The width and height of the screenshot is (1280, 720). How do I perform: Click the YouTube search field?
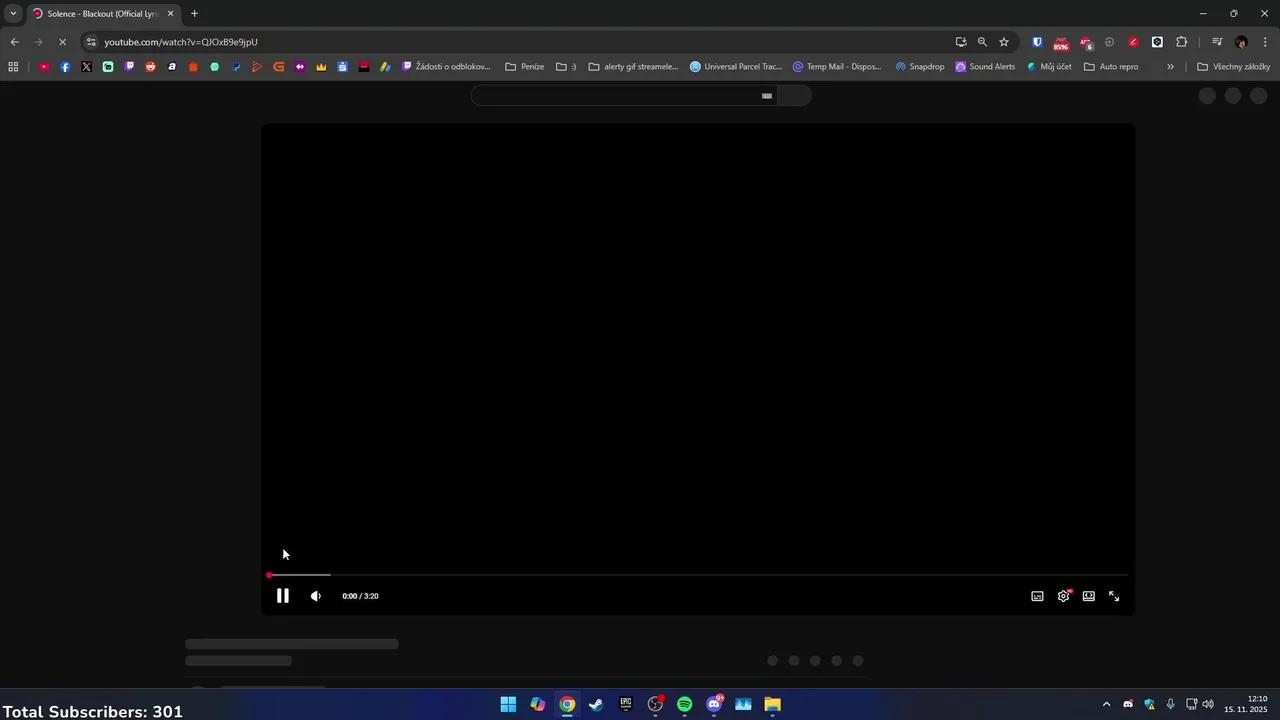pyautogui.click(x=623, y=96)
